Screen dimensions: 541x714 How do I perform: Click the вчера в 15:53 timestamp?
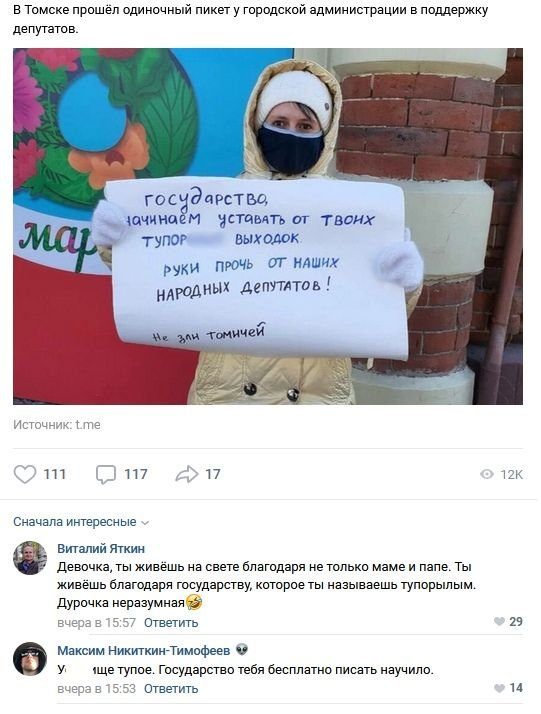coord(97,688)
